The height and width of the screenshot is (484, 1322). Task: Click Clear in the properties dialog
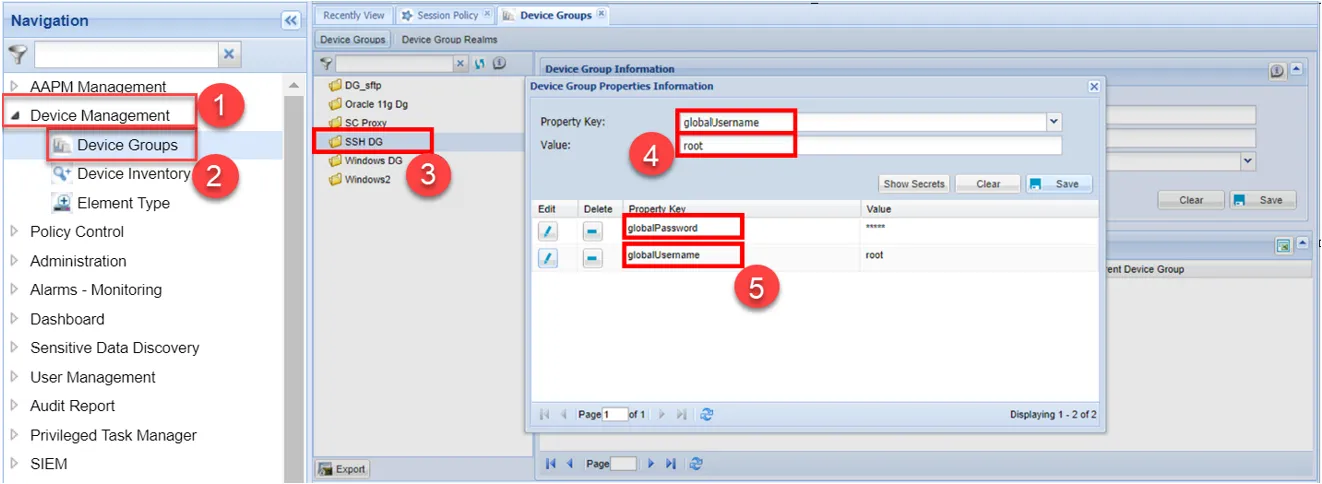[988, 184]
